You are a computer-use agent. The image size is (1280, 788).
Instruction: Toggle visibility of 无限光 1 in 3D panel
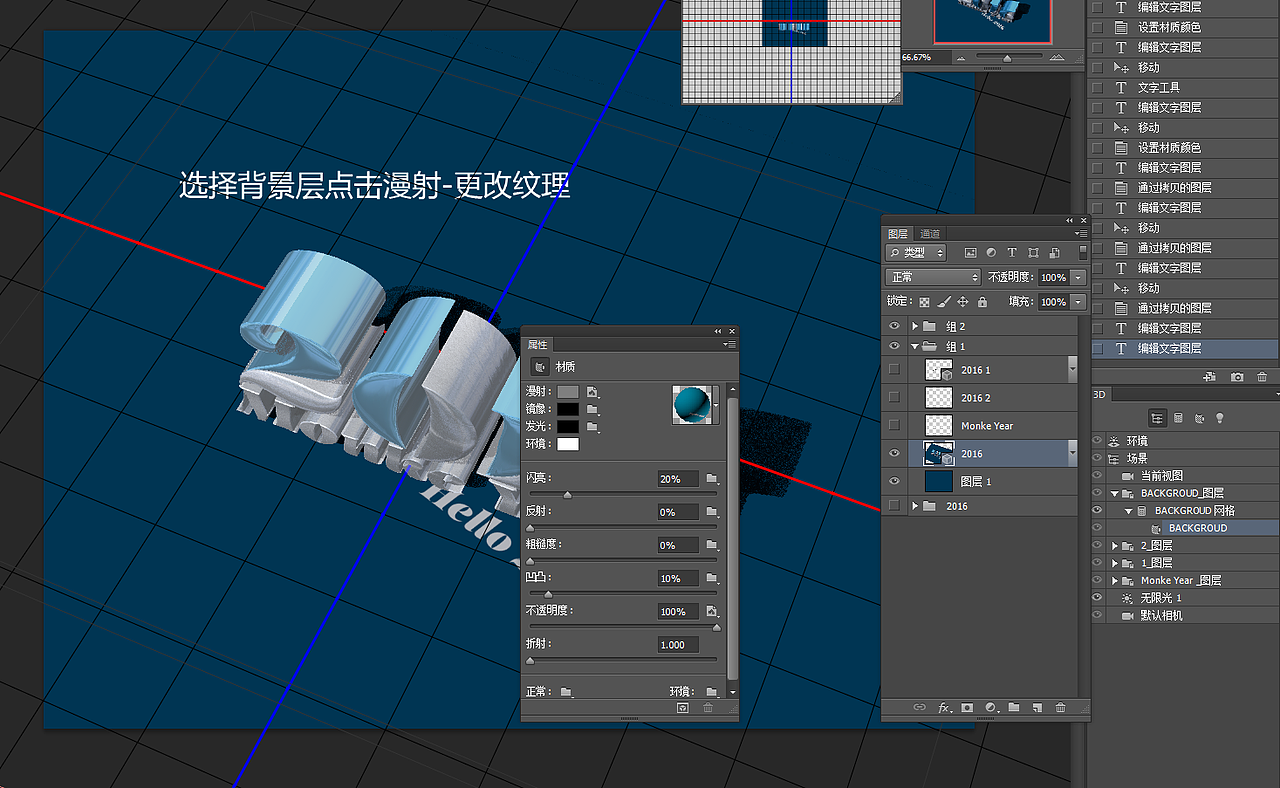pos(1097,598)
